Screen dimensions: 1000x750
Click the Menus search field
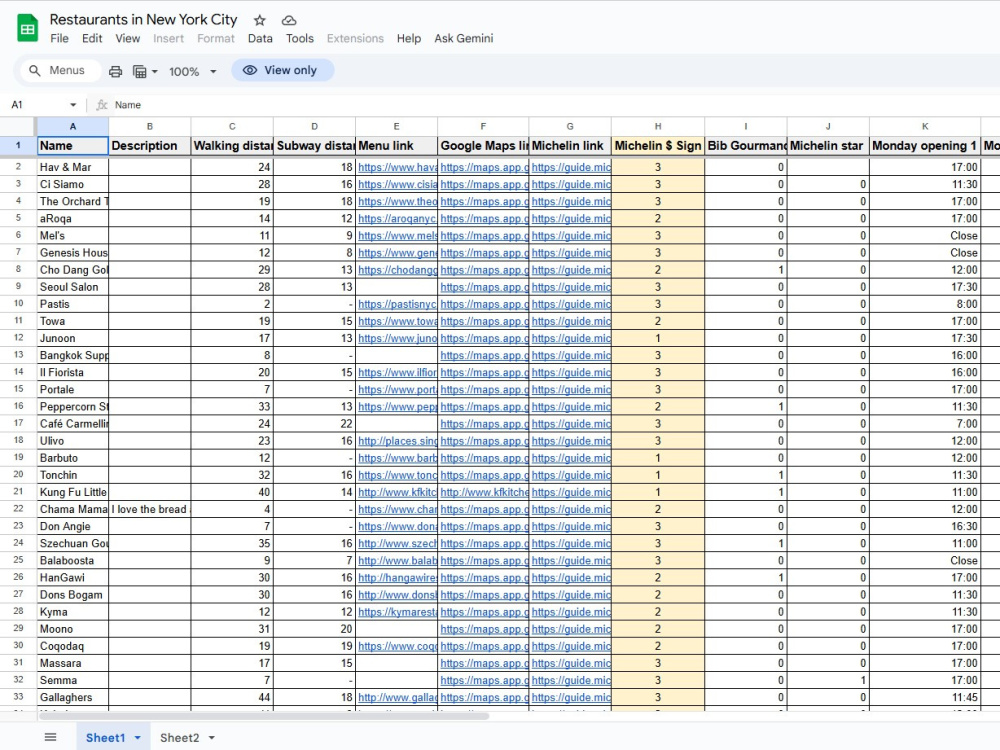(x=61, y=70)
